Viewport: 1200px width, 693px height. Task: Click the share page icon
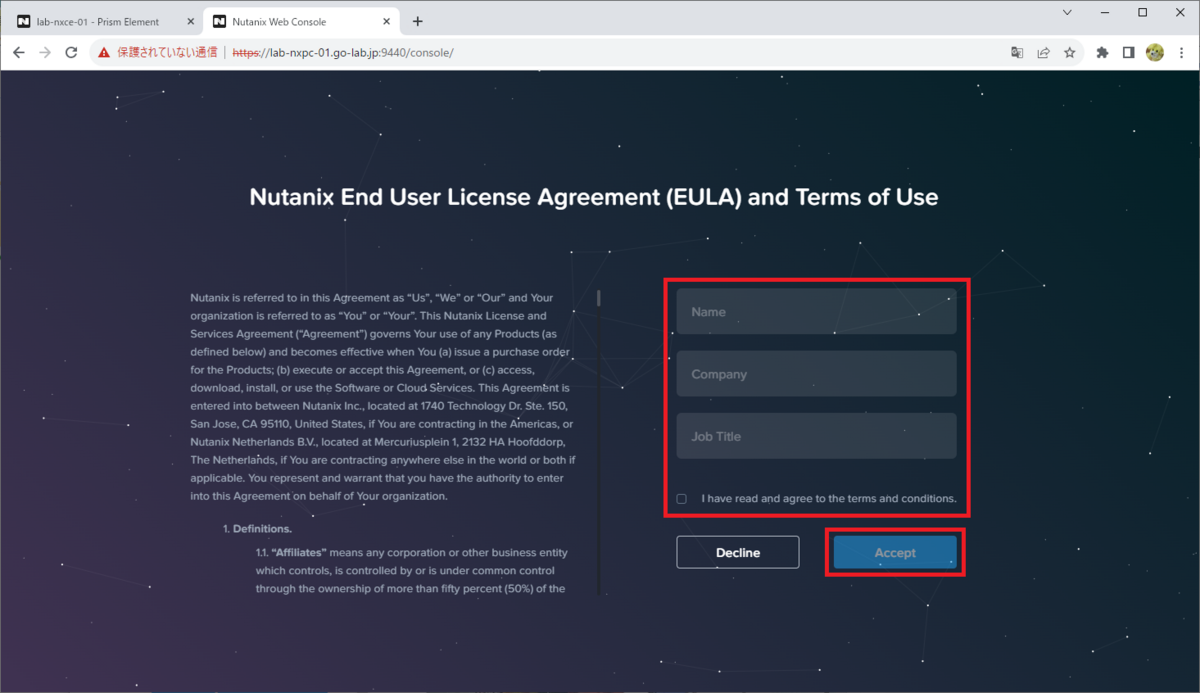click(x=1043, y=52)
